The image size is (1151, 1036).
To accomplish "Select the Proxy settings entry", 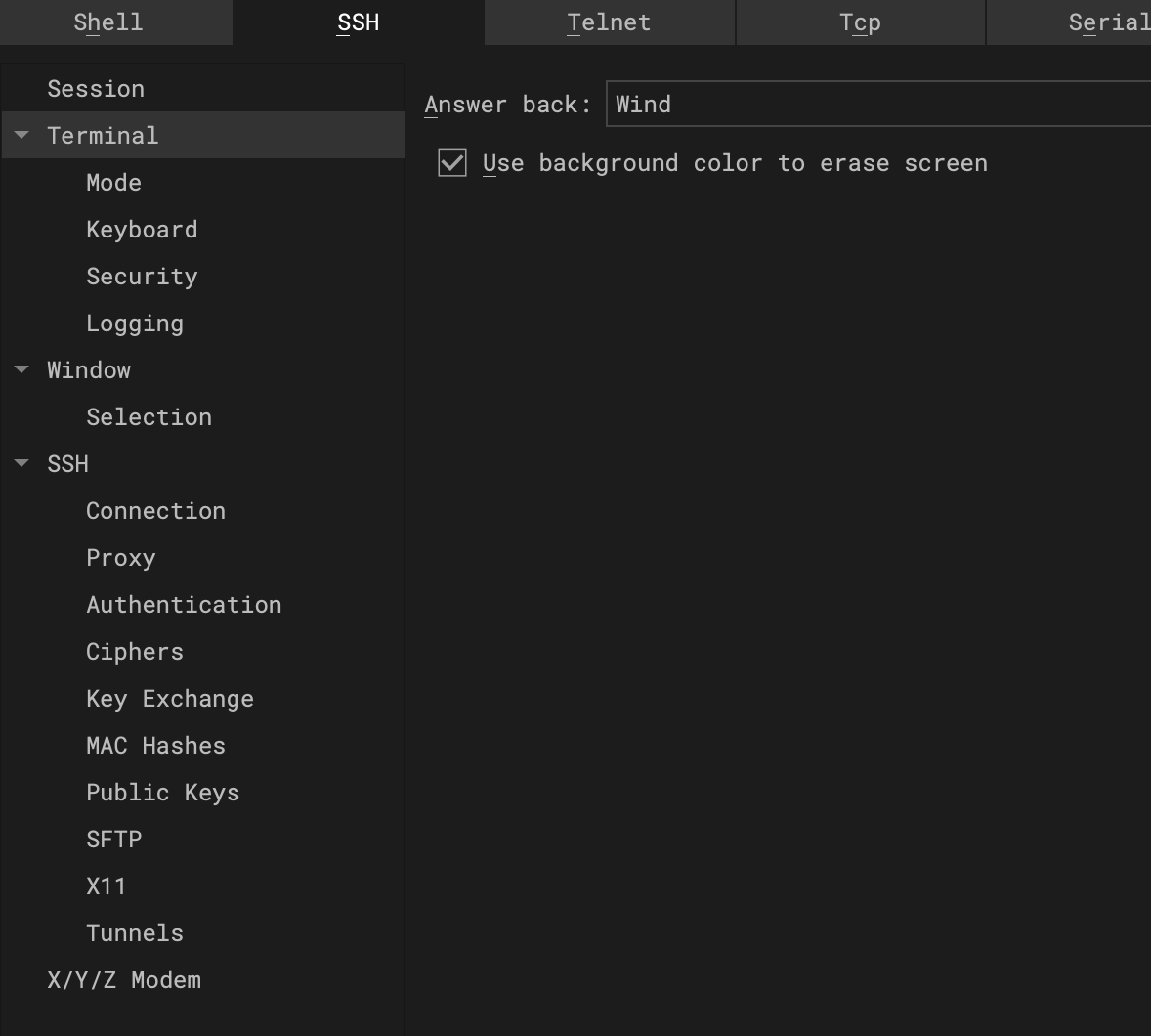I will [120, 557].
